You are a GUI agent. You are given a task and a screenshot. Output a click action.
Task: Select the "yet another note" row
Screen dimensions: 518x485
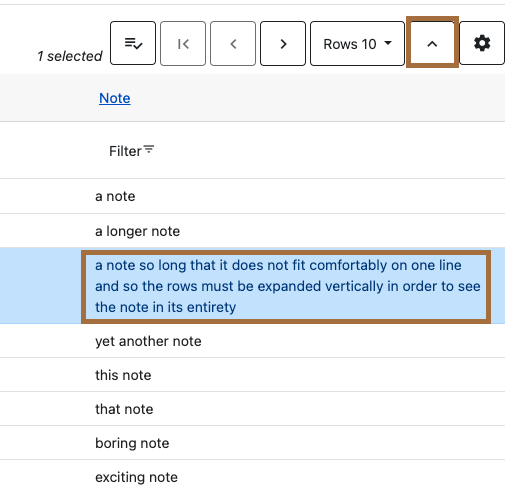point(252,341)
